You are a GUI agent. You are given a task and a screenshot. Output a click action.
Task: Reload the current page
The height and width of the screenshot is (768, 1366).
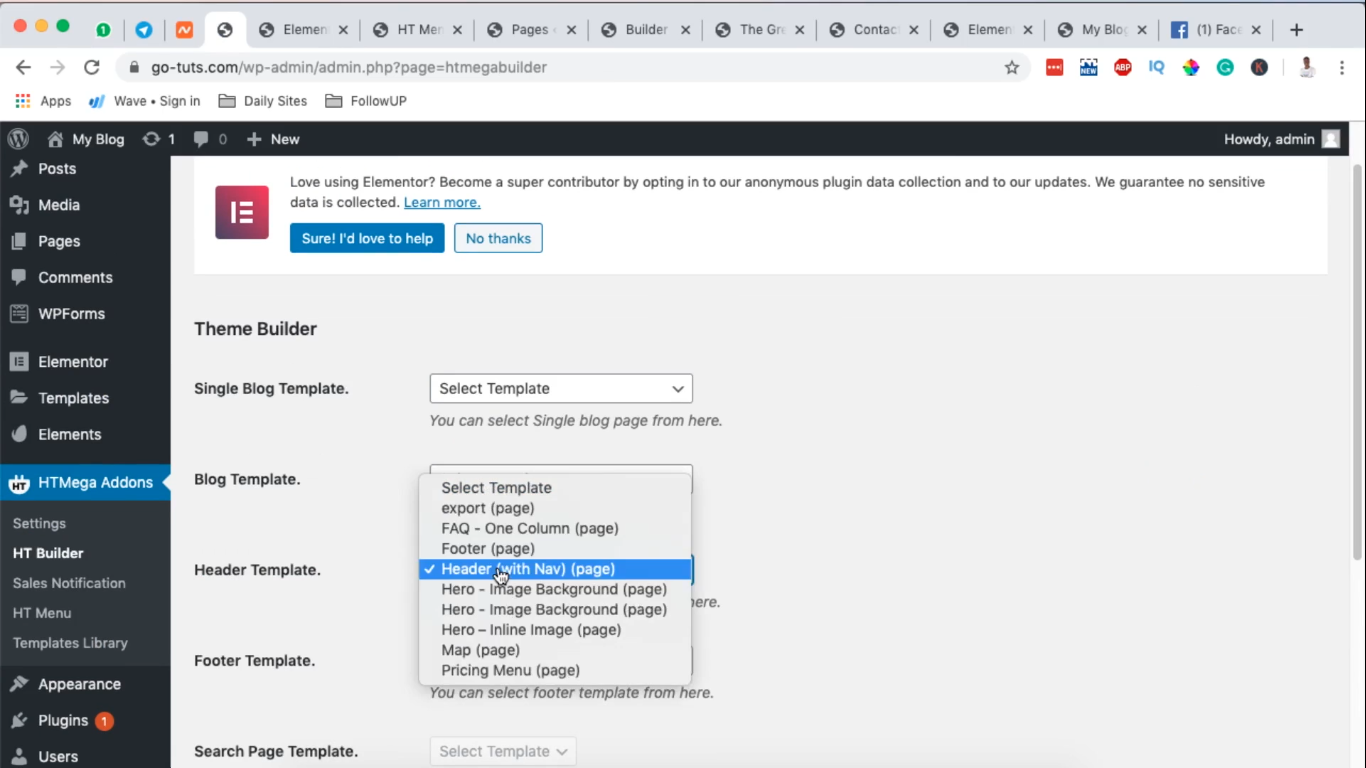92,67
